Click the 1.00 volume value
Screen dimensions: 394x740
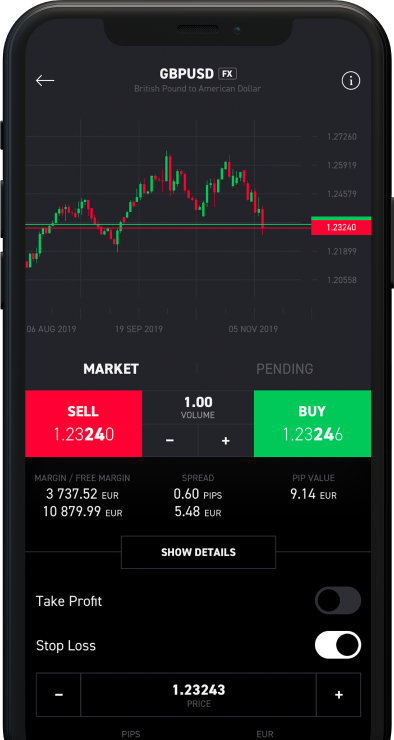(198, 403)
